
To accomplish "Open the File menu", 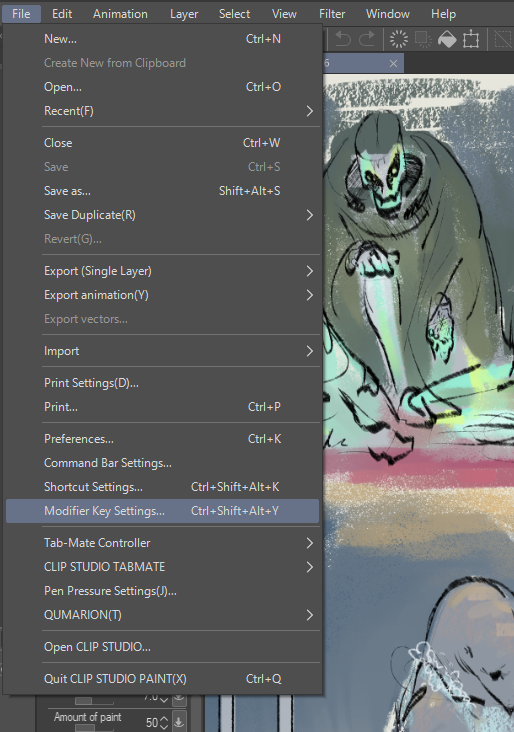I will [21, 14].
